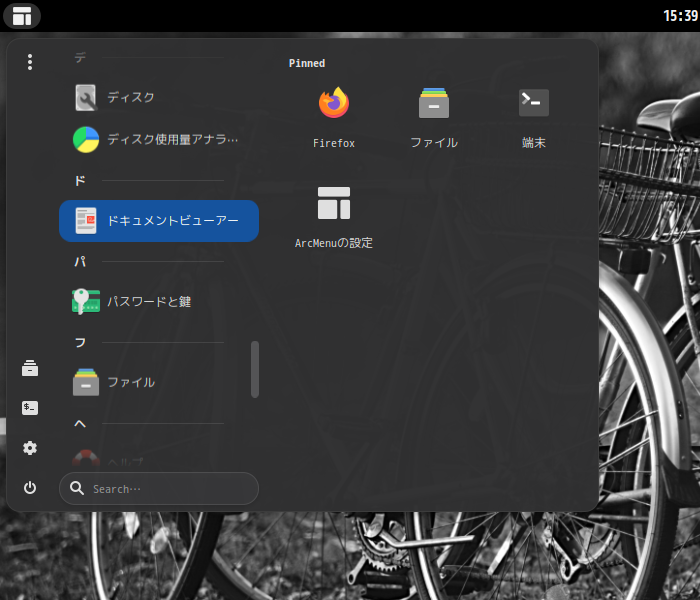Viewport: 700px width, 600px height.
Task: Click the フ section header
Action: point(80,342)
